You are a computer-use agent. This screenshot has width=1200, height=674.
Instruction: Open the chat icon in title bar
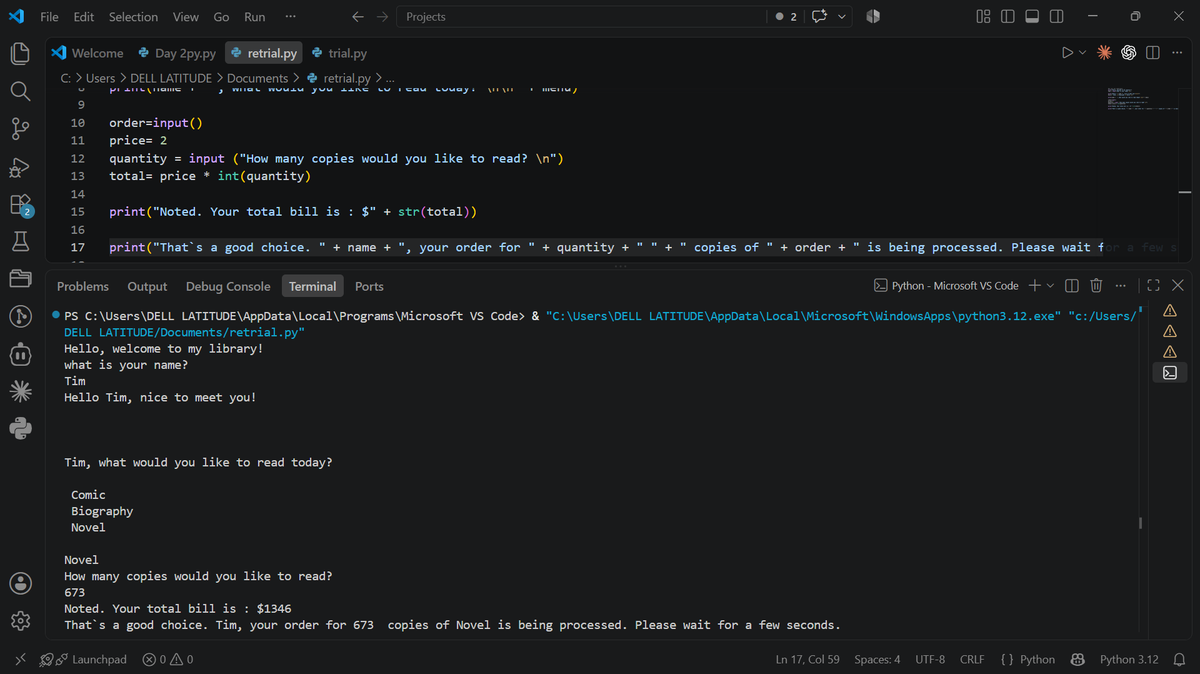click(821, 17)
